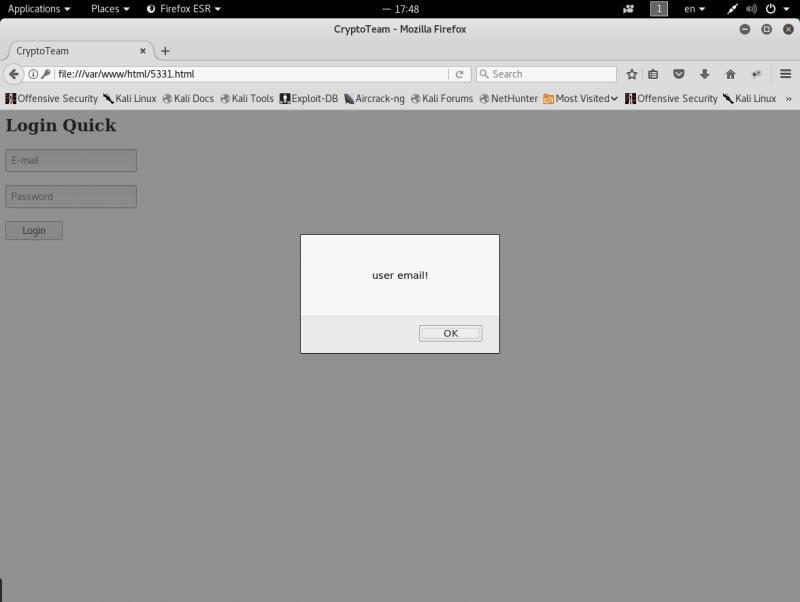
Task: Open the first Offensive Security bookmark
Action: (x=52, y=98)
